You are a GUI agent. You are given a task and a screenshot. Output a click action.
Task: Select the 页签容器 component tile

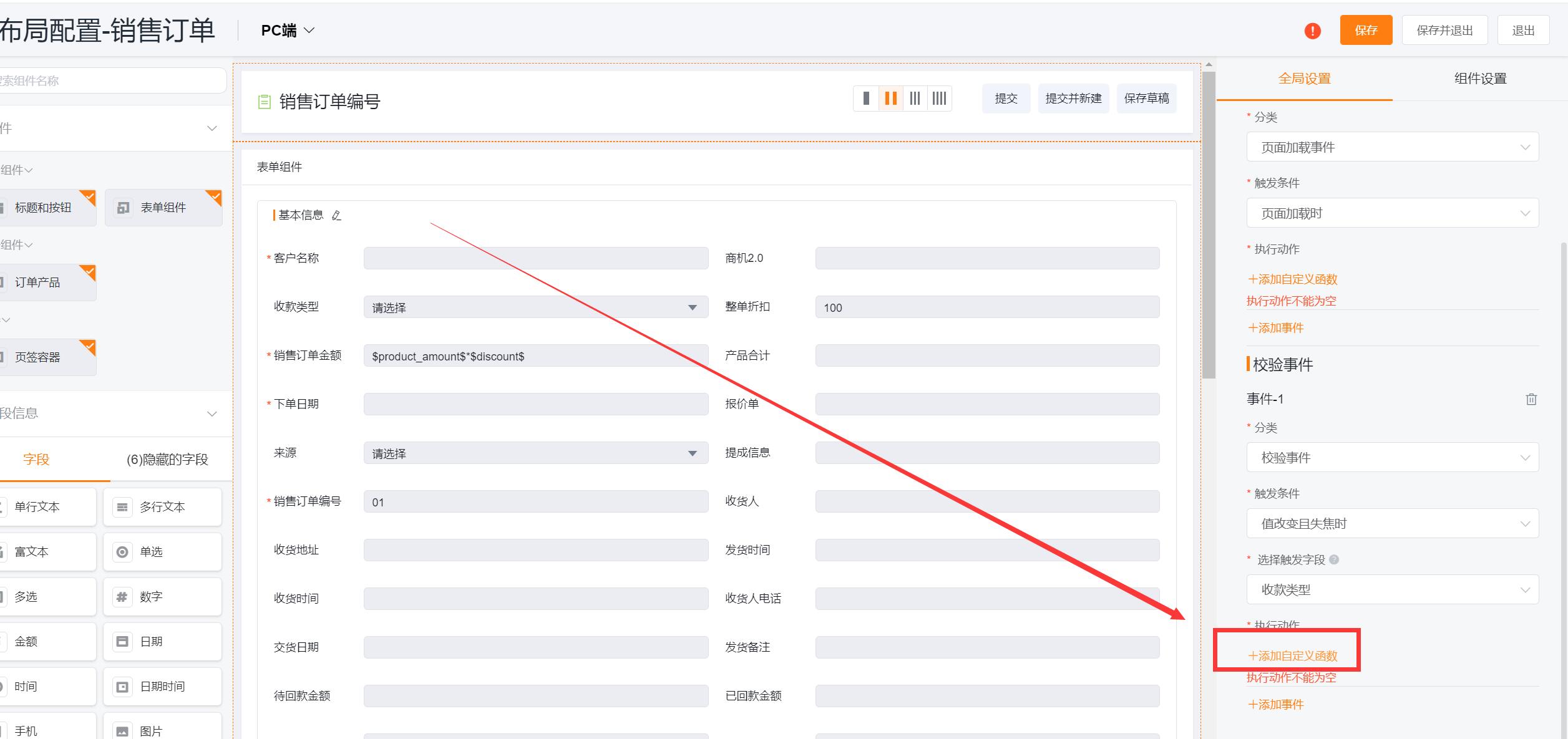[x=47, y=357]
